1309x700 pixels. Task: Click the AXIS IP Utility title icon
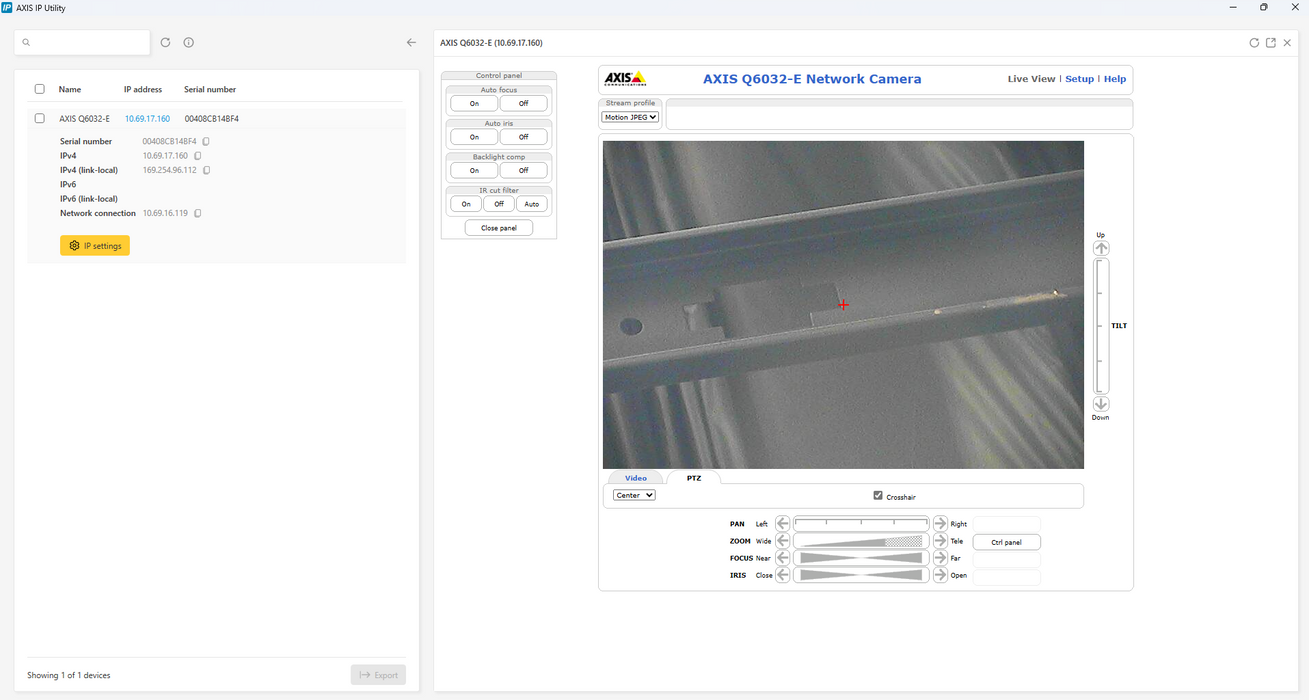point(8,7)
